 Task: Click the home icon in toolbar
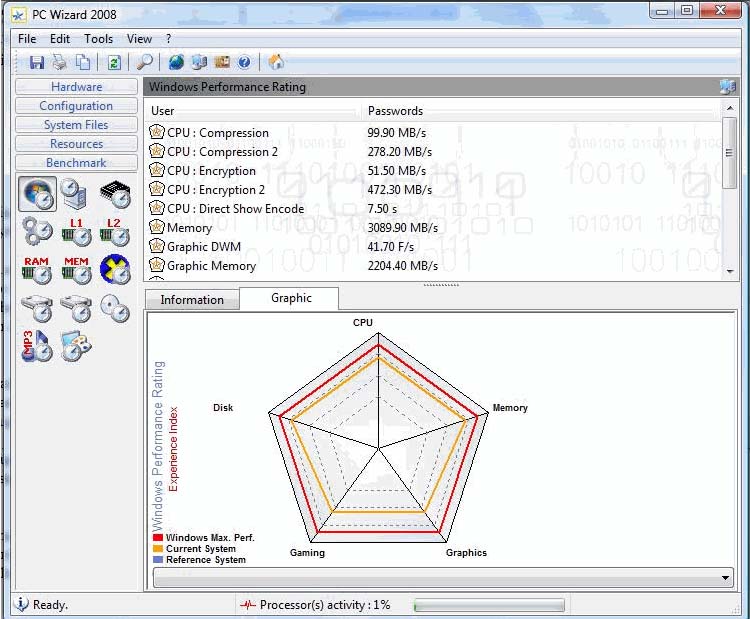(275, 62)
